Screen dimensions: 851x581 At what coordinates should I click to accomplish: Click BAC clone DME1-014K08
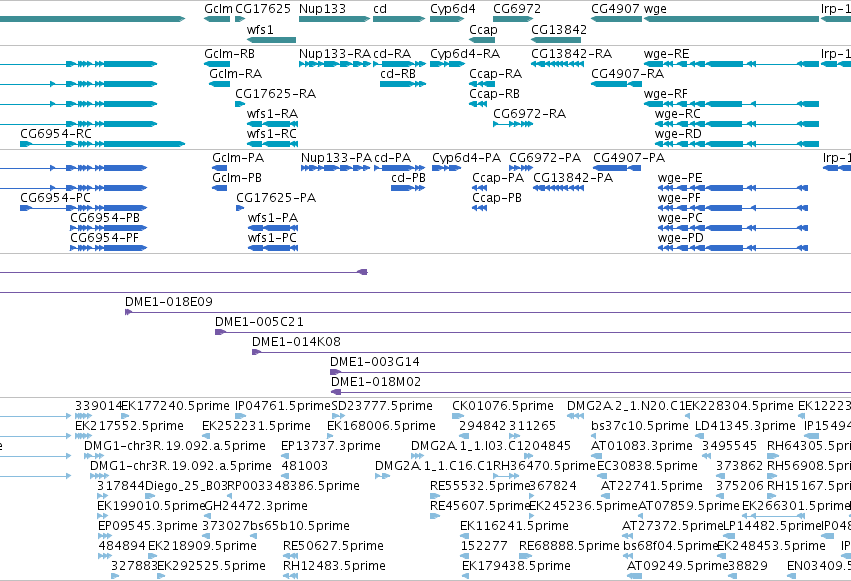point(296,342)
